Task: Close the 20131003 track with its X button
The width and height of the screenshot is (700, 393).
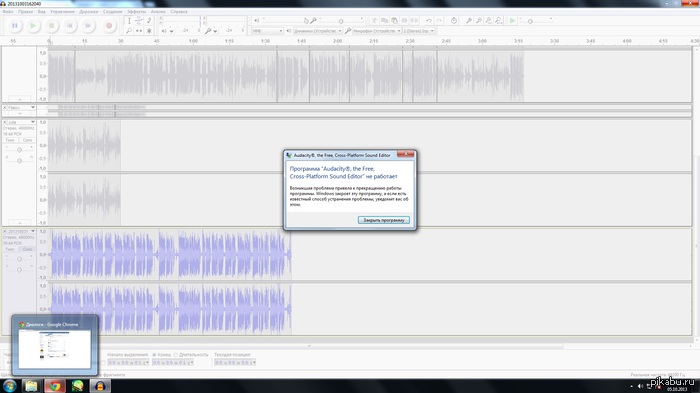Action: coord(4,231)
